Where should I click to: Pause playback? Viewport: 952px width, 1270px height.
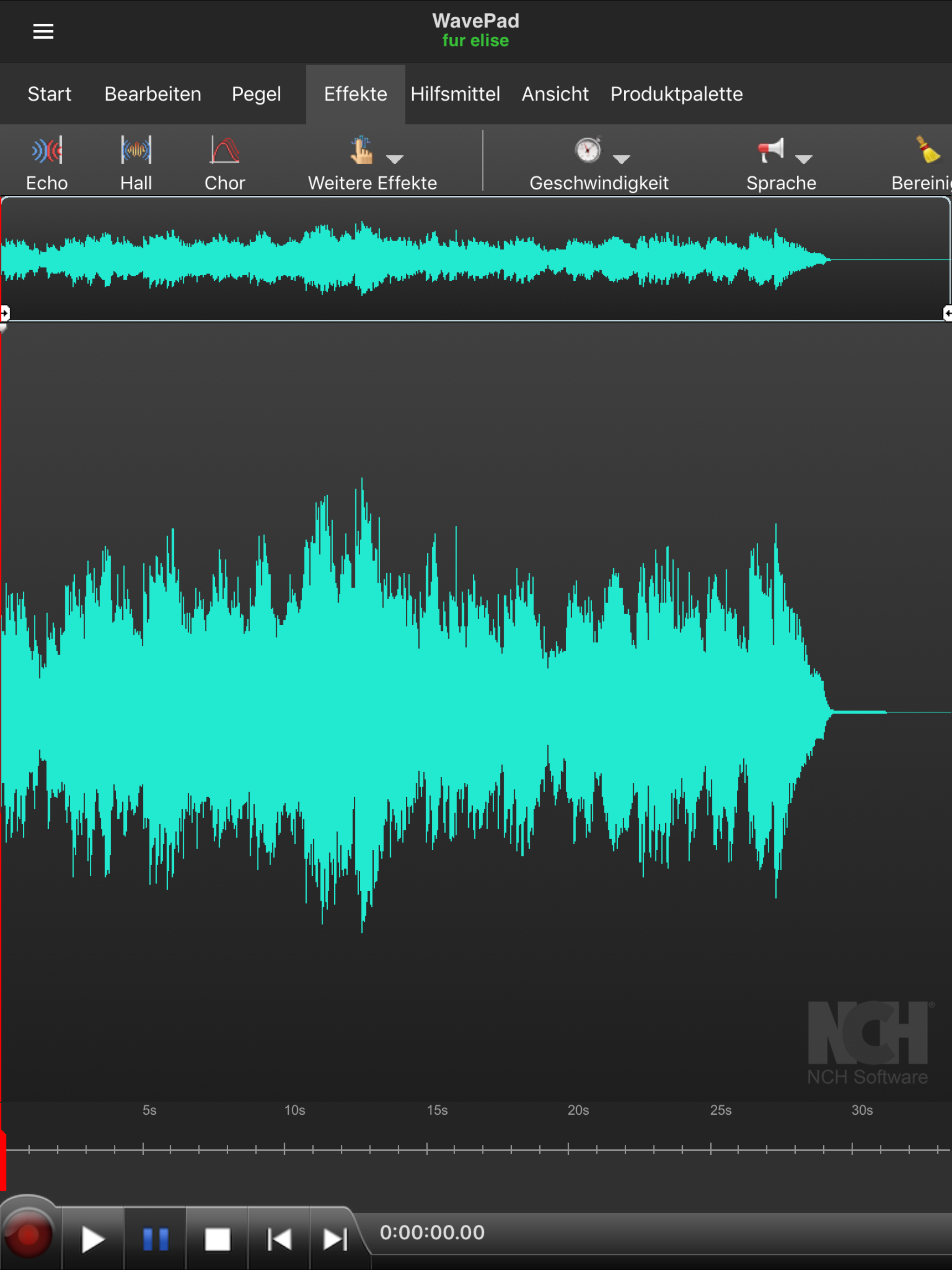point(156,1239)
